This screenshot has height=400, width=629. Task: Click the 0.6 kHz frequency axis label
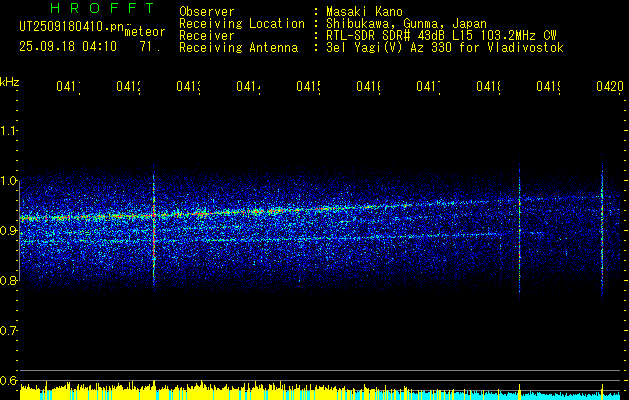tap(8, 380)
